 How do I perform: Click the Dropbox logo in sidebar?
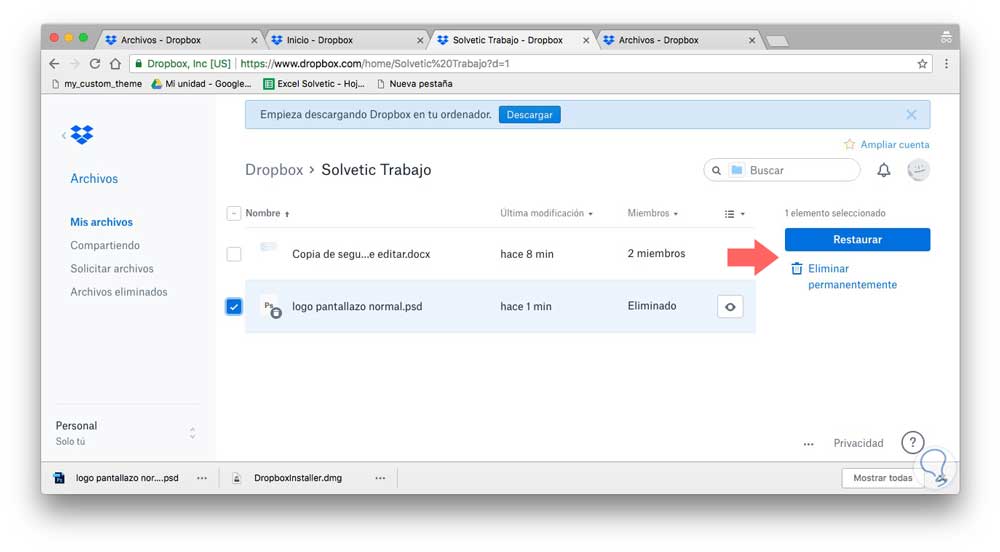(x=82, y=134)
